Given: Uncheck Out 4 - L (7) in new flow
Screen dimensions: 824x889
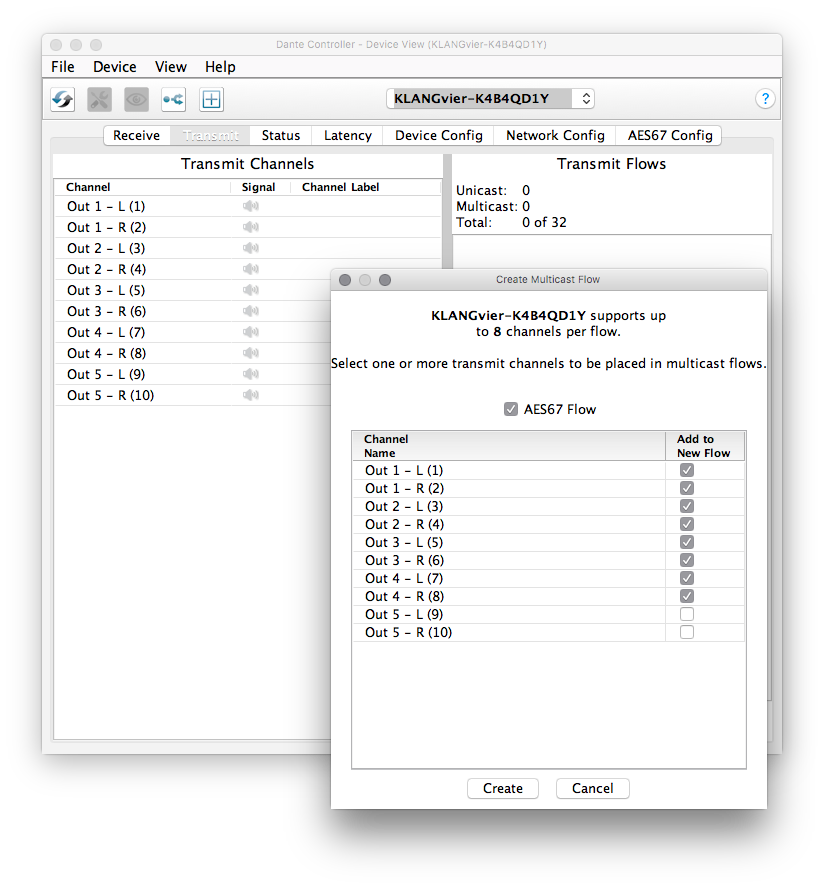Looking at the screenshot, I should pyautogui.click(x=687, y=578).
